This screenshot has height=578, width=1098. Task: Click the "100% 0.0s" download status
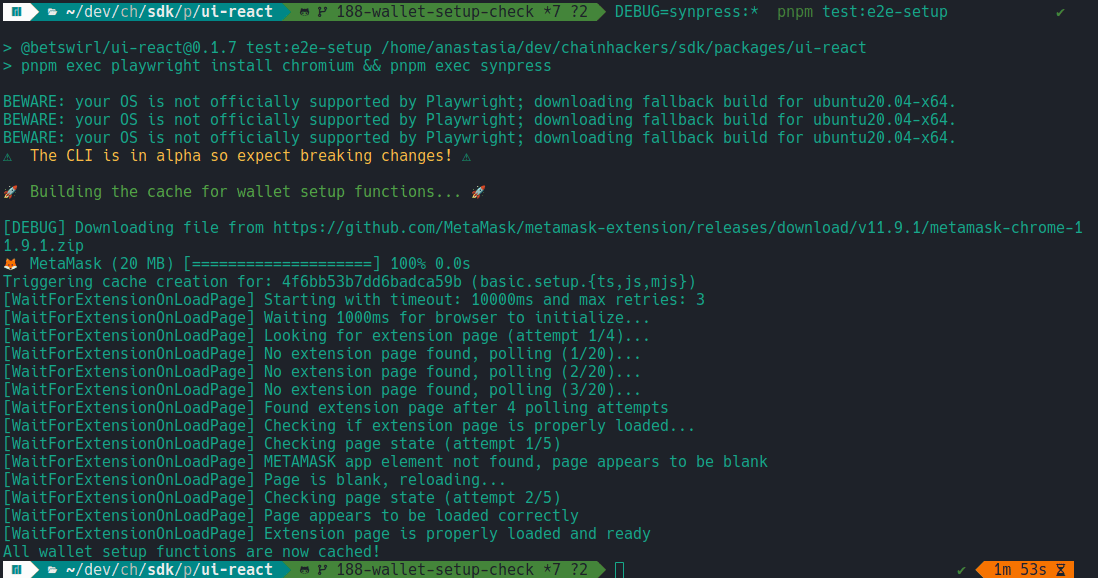(431, 264)
